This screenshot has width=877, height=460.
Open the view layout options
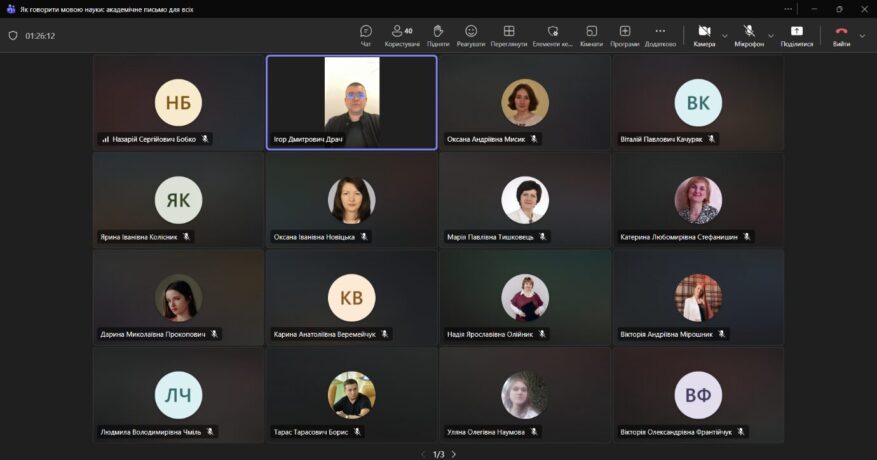pos(509,35)
